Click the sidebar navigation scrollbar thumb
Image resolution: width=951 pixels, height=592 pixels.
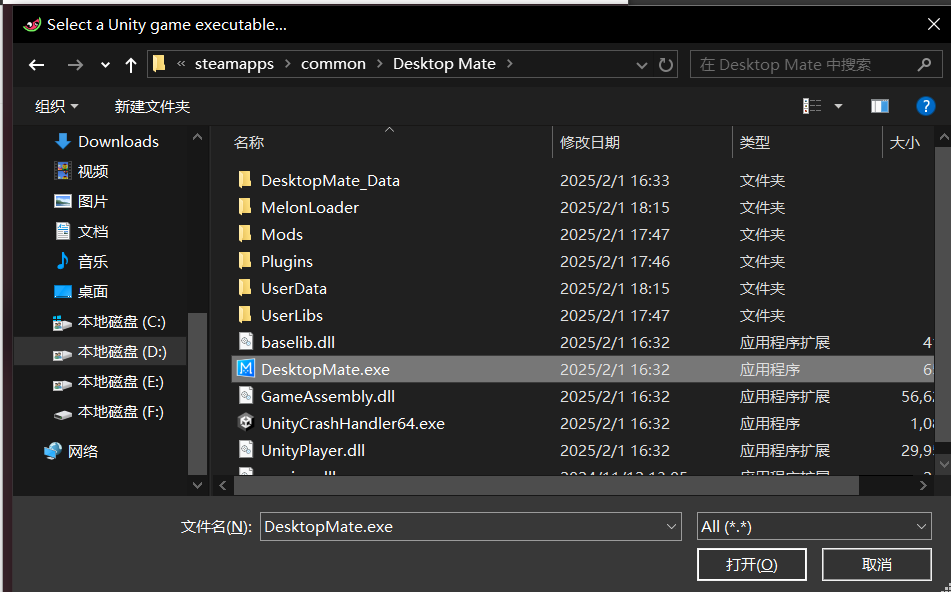click(197, 393)
